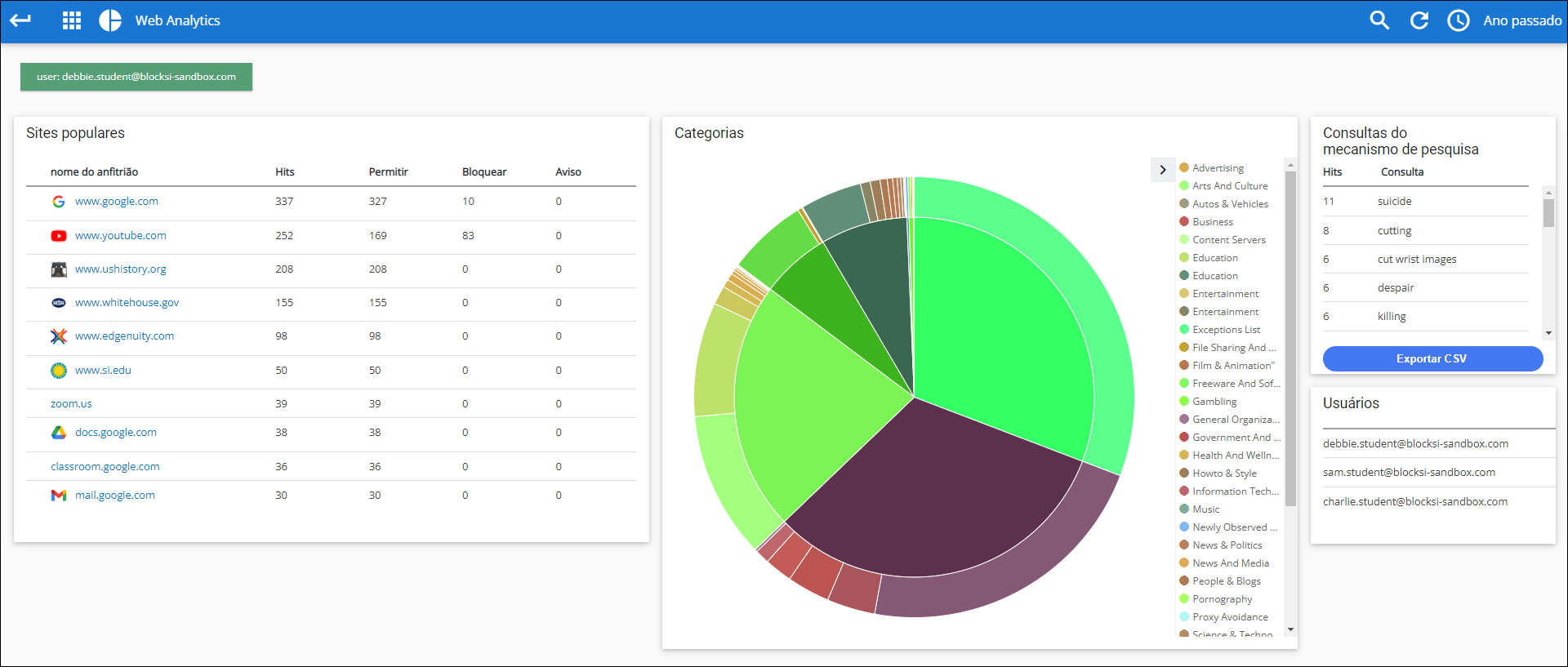The width and height of the screenshot is (1568, 667).
Task: Sort by the Bloquear column header
Action: [x=484, y=172]
